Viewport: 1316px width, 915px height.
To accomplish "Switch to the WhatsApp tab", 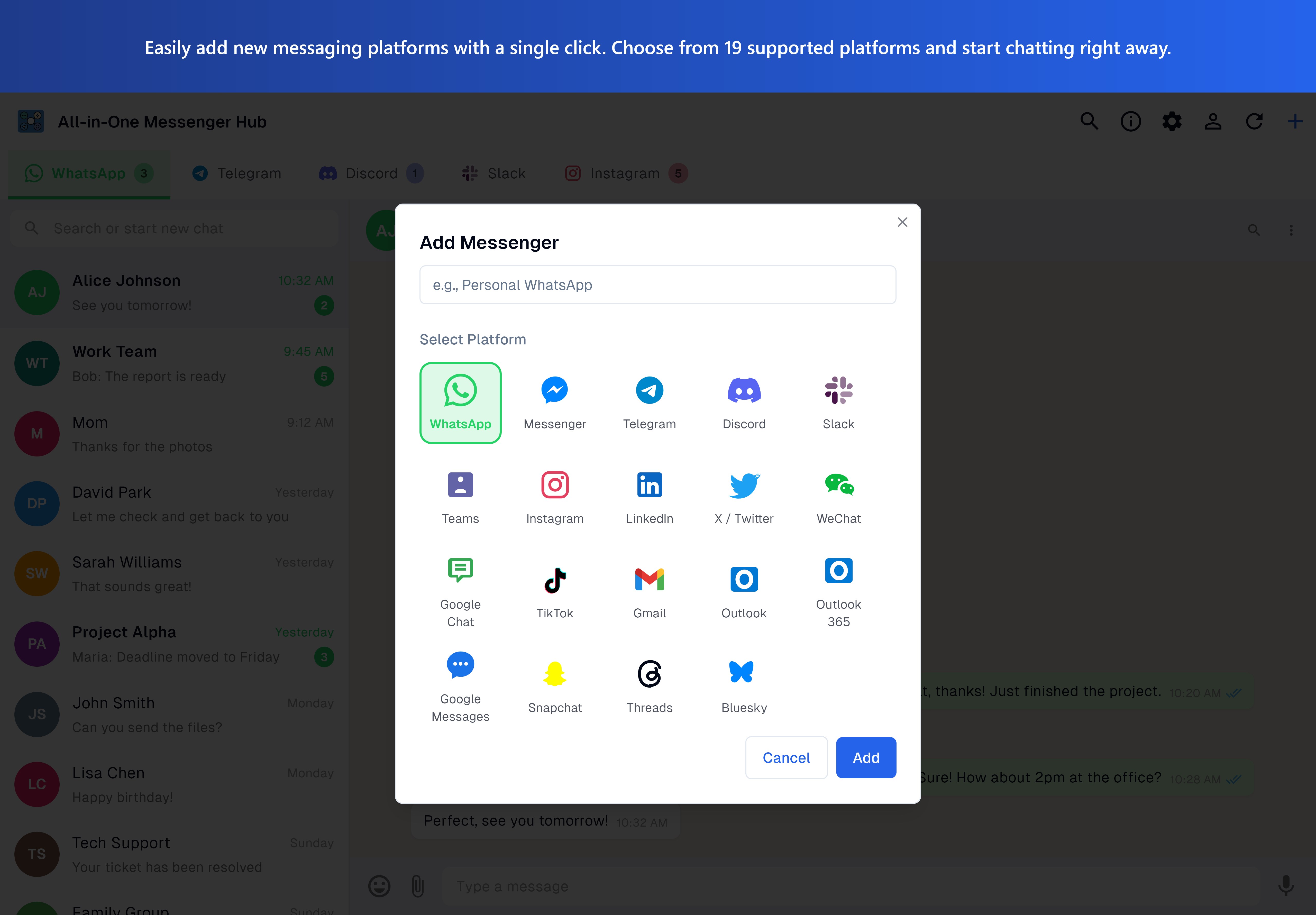I will click(89, 174).
